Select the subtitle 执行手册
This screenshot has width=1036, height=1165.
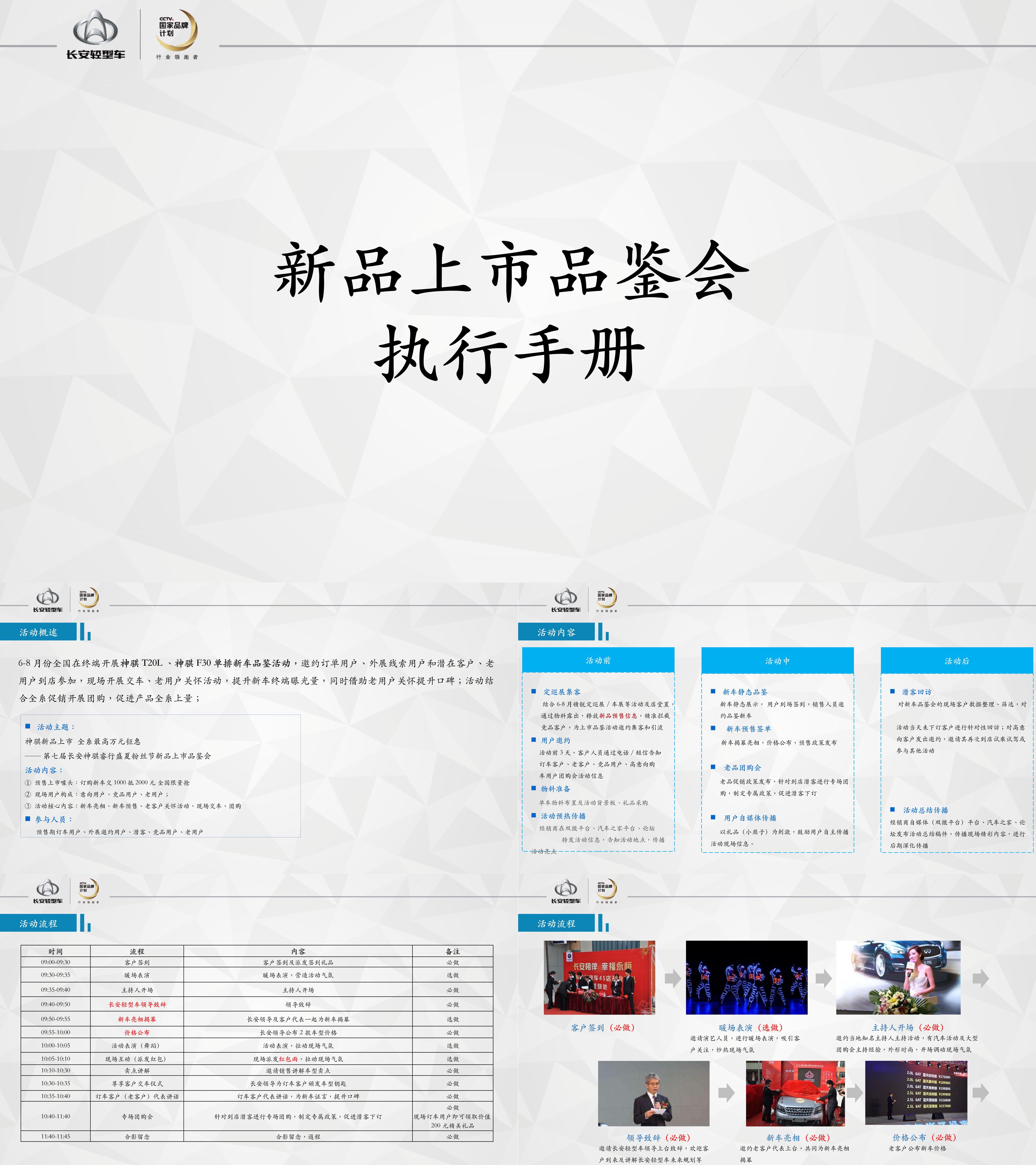[x=510, y=354]
